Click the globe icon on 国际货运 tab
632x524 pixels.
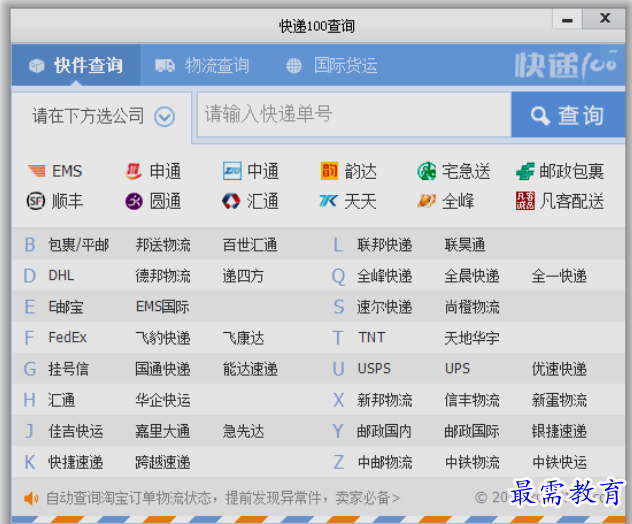[x=294, y=66]
